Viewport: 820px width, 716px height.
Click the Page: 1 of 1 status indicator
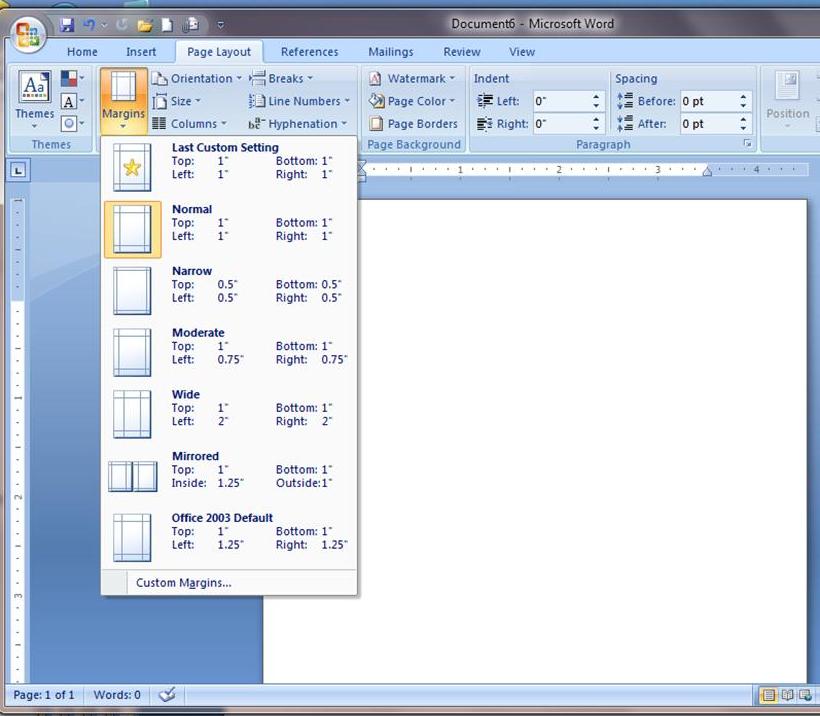tap(43, 695)
